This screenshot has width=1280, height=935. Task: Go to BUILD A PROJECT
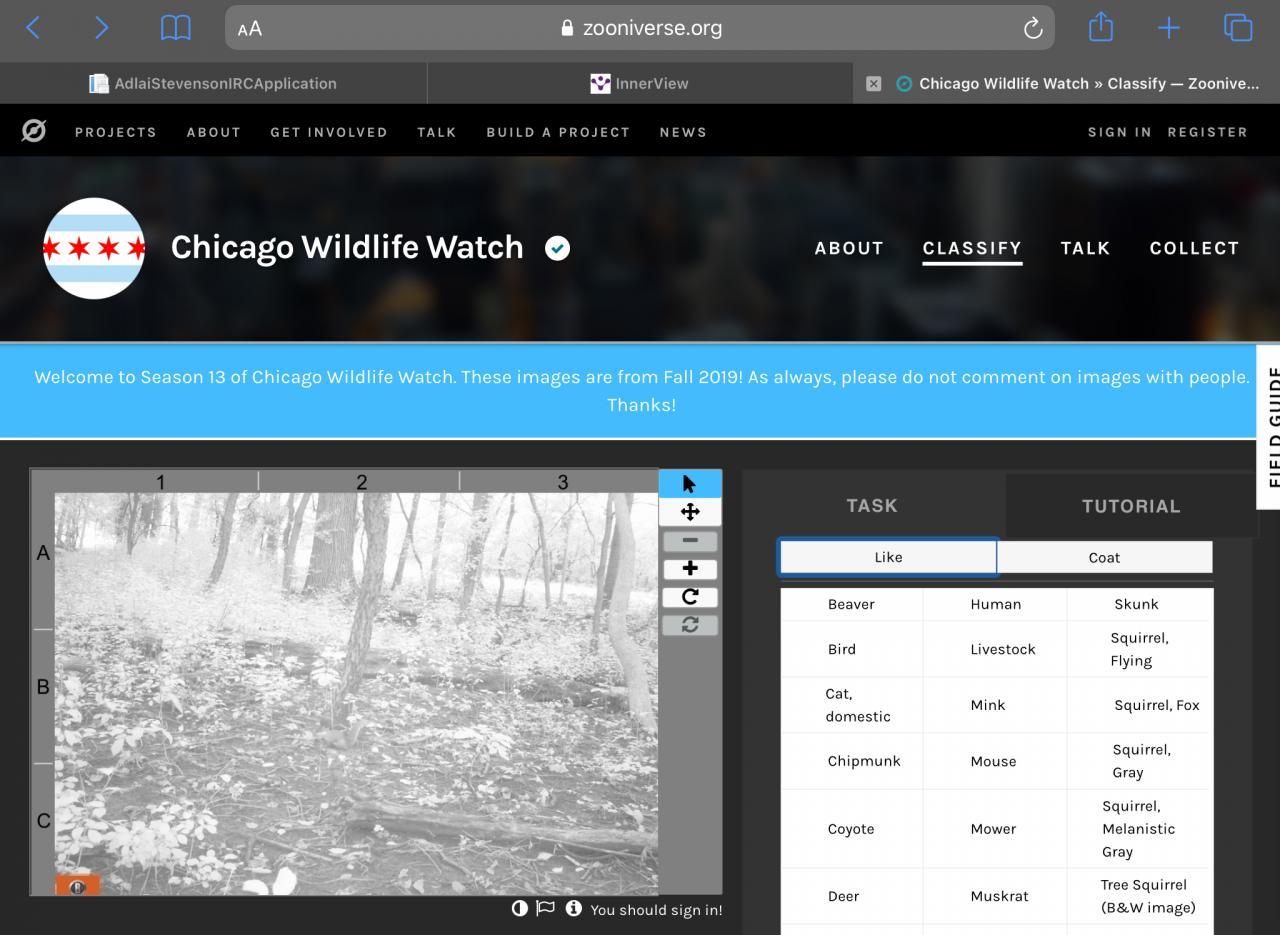click(x=558, y=132)
